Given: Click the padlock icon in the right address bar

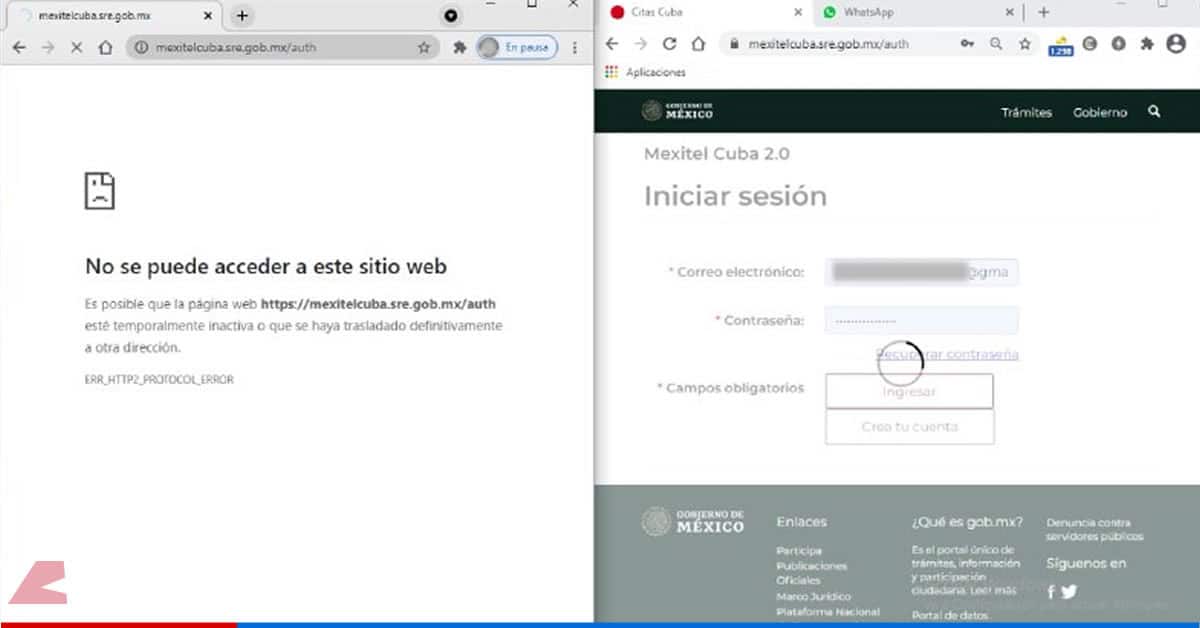Looking at the screenshot, I should 735,44.
